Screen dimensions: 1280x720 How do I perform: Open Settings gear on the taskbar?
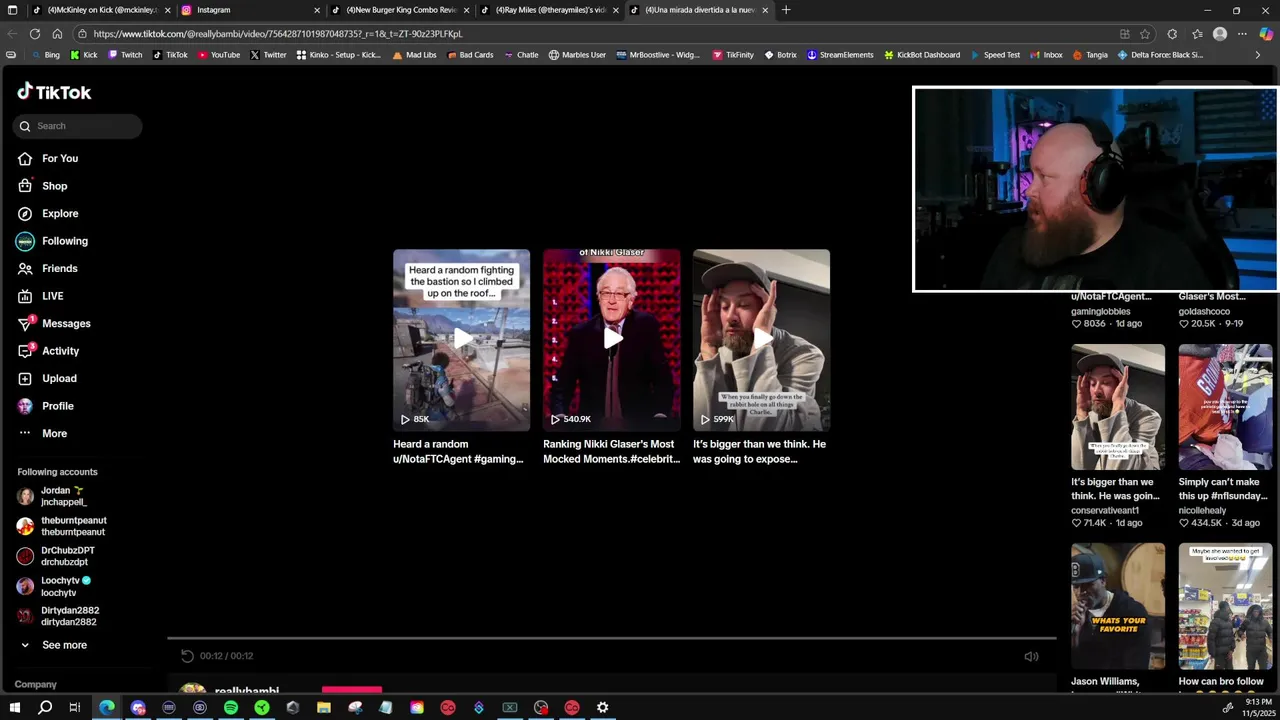[602, 708]
